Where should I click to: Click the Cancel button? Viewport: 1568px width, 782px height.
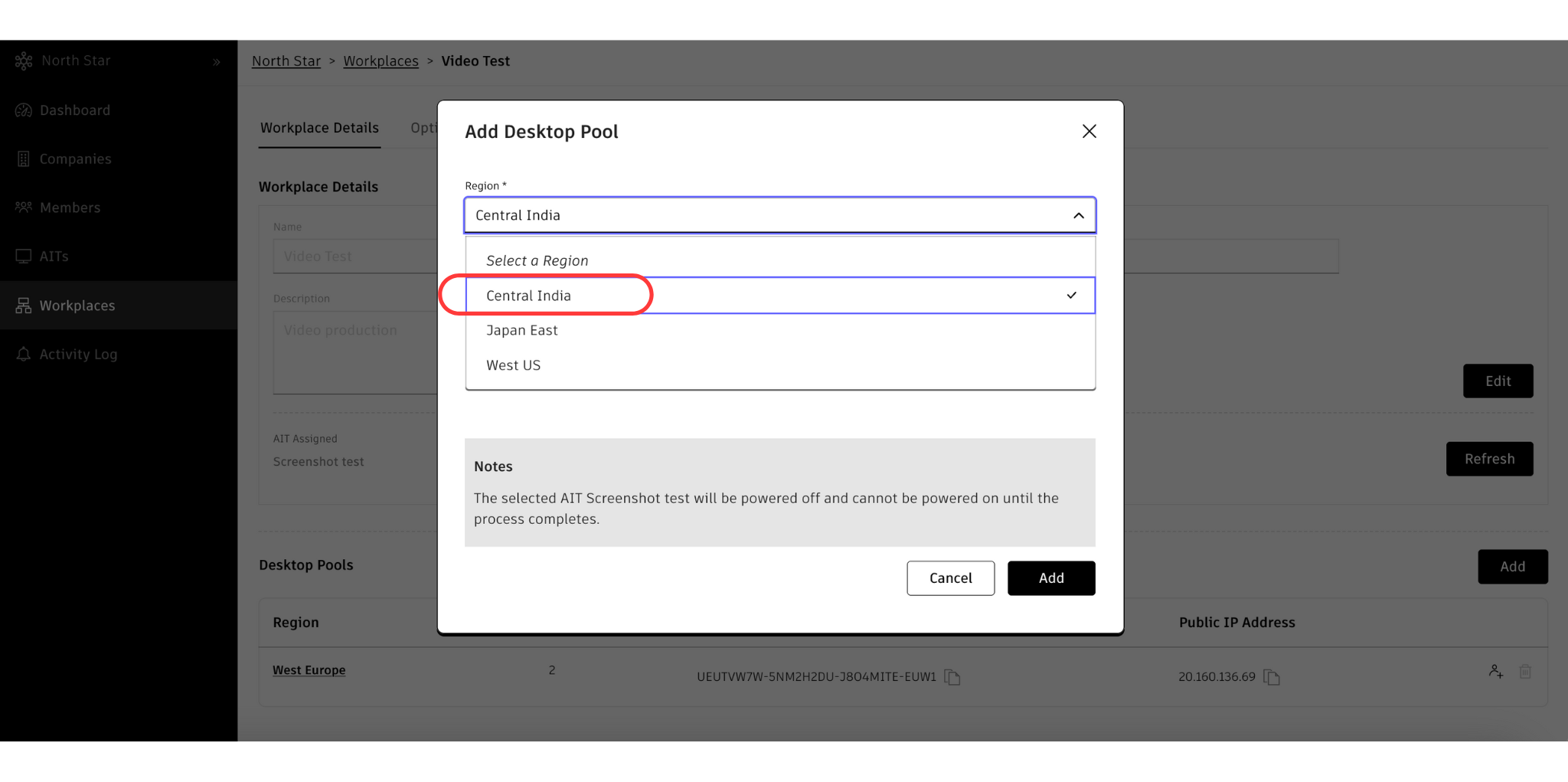(950, 578)
